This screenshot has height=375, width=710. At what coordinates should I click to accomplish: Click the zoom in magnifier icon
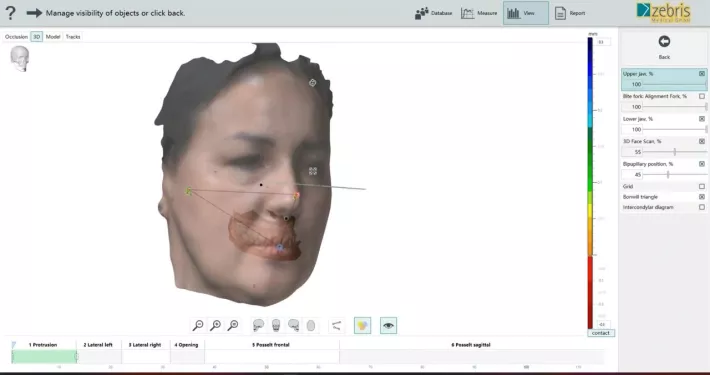pos(216,325)
